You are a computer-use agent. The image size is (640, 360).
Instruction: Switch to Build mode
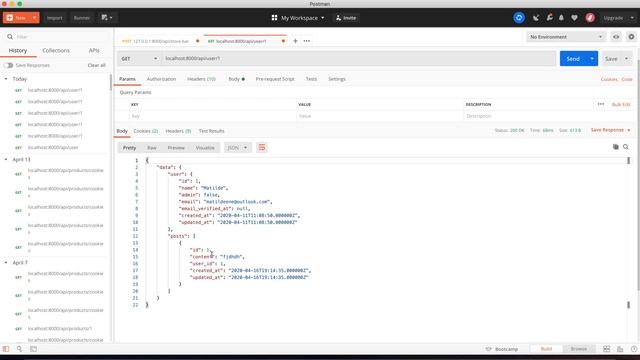pos(546,349)
